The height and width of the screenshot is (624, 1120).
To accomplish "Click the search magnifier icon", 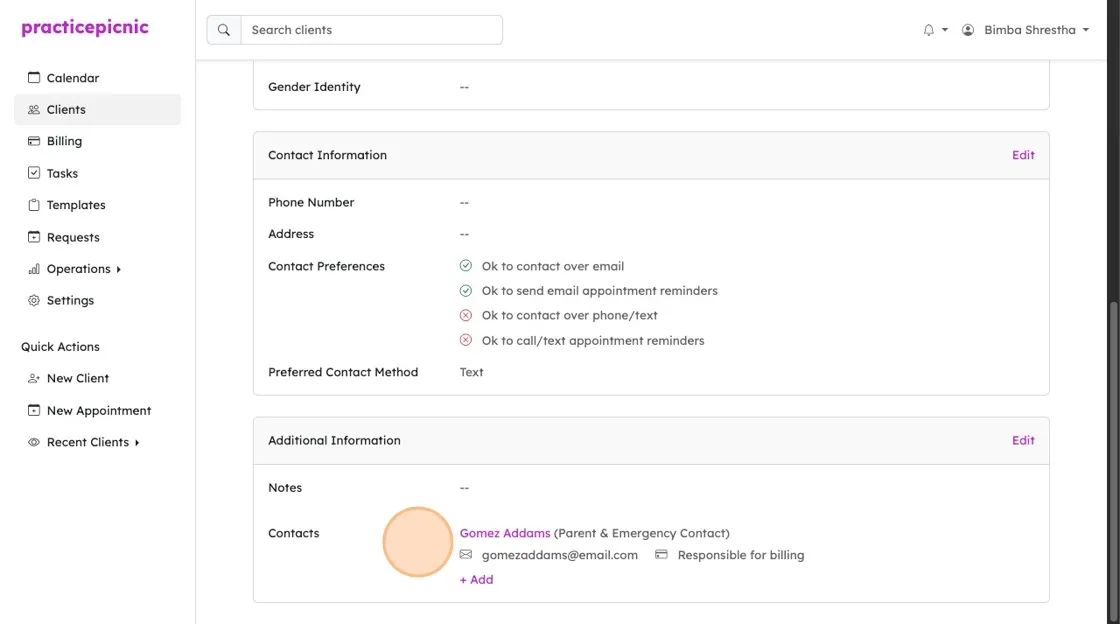I will pos(224,30).
